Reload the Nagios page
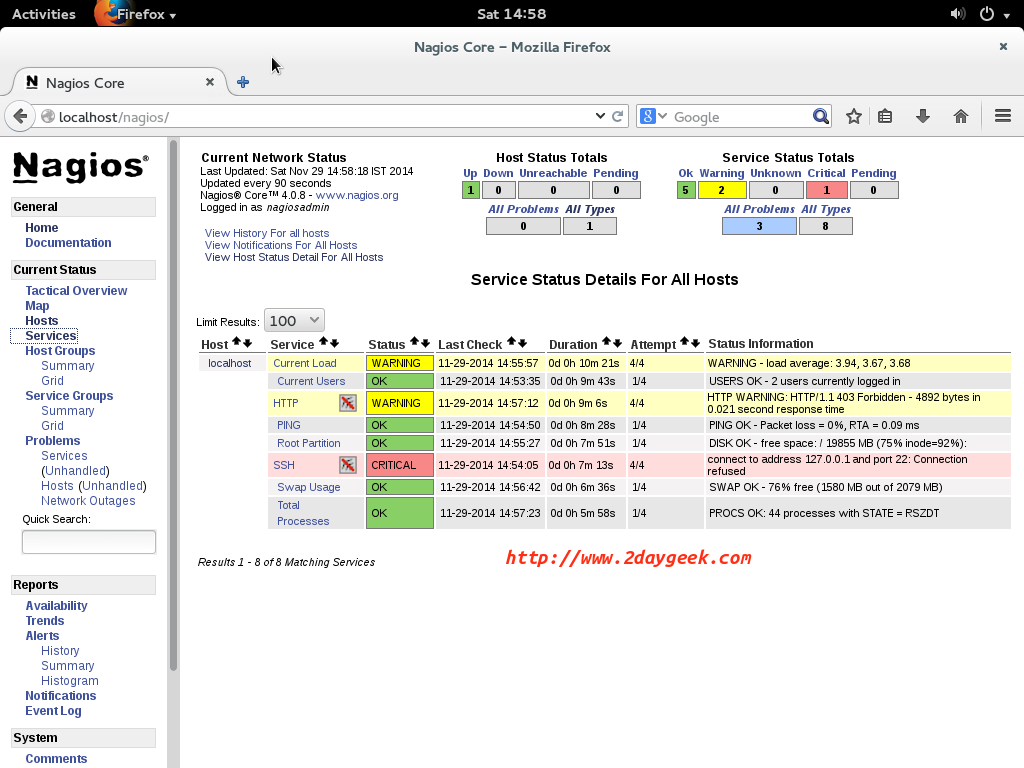This screenshot has width=1024, height=768. (x=618, y=116)
